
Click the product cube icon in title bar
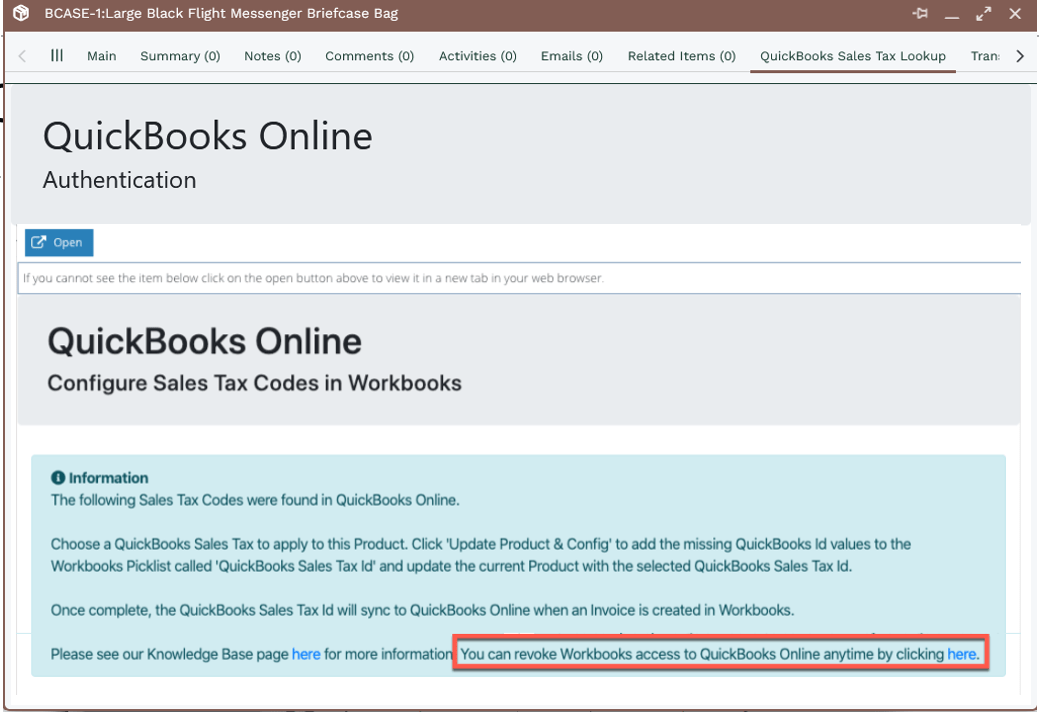(21, 14)
